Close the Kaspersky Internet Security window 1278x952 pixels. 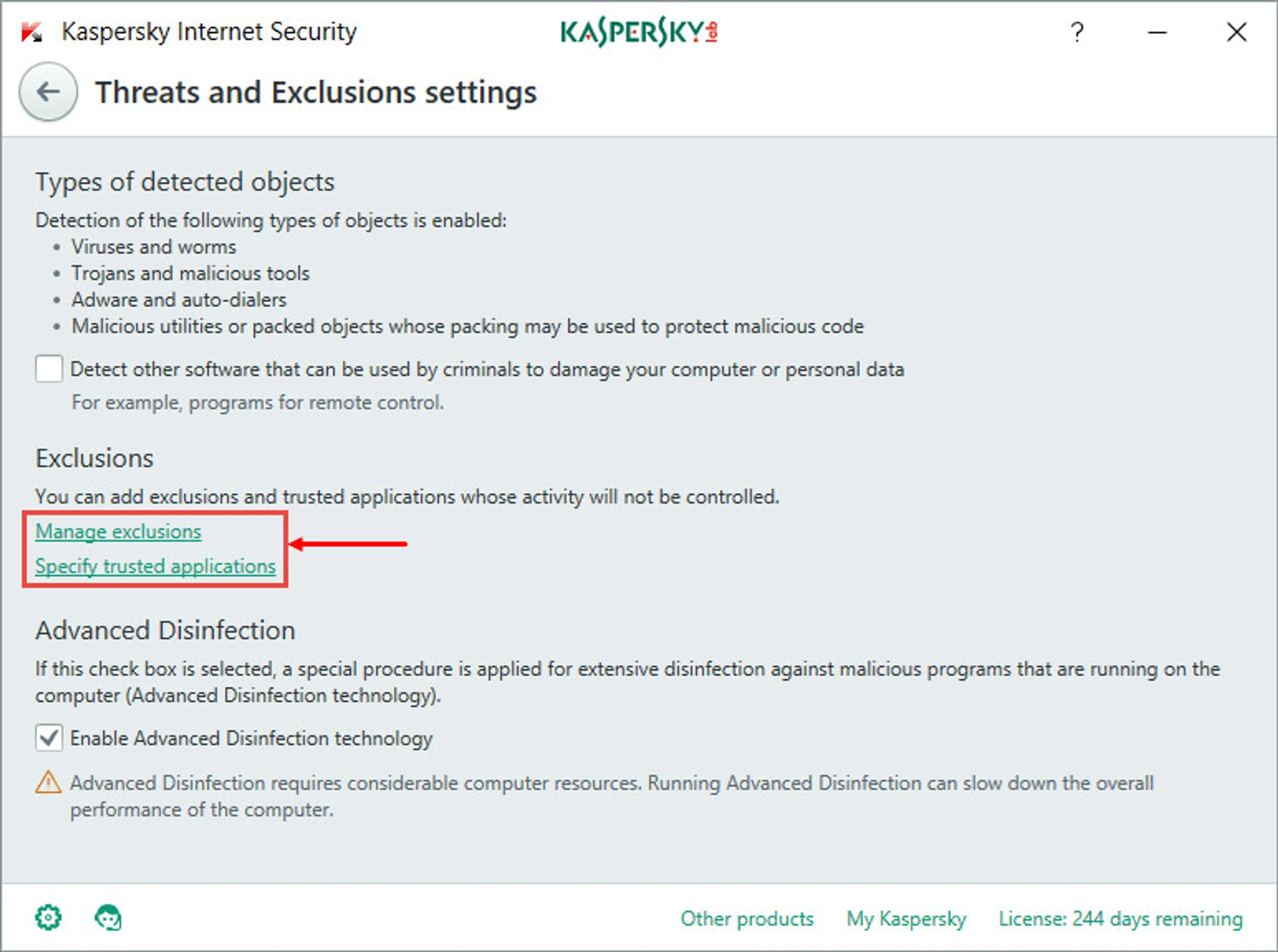pyautogui.click(x=1236, y=32)
